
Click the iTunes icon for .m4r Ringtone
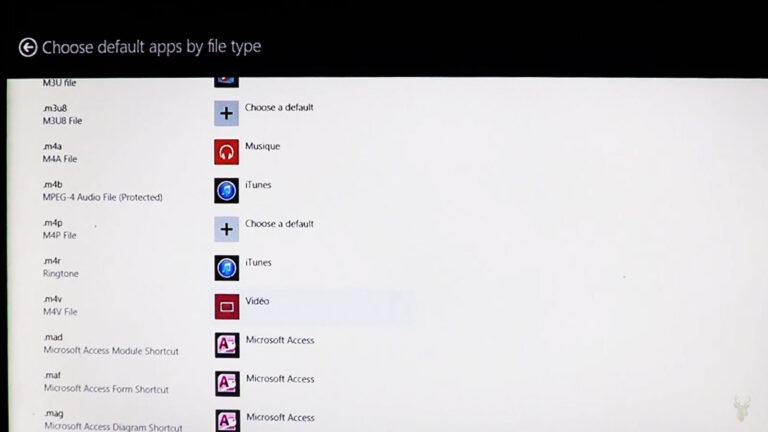pyautogui.click(x=227, y=268)
